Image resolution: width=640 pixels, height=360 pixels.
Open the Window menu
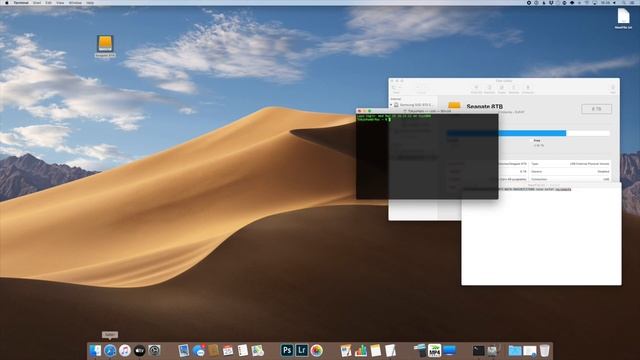click(75, 3)
